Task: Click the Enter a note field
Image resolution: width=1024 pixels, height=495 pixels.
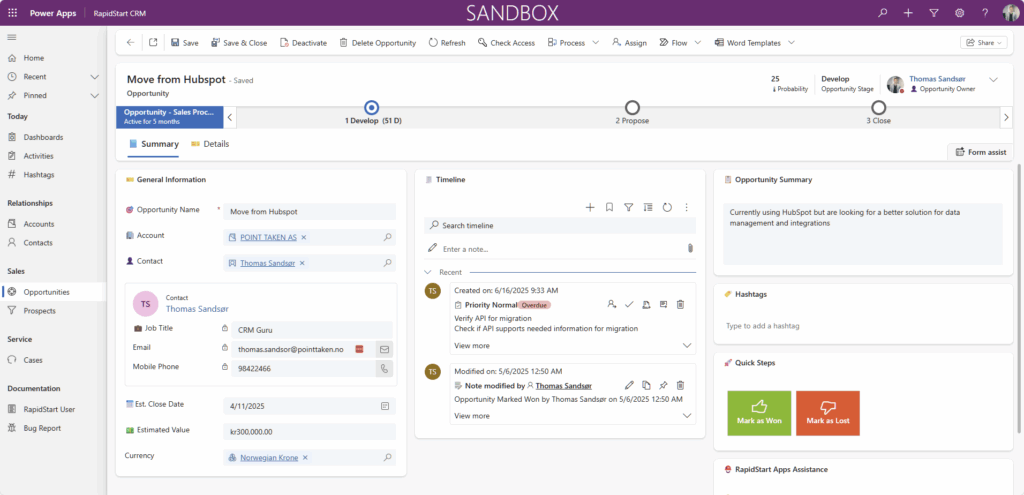Action: click(x=560, y=249)
